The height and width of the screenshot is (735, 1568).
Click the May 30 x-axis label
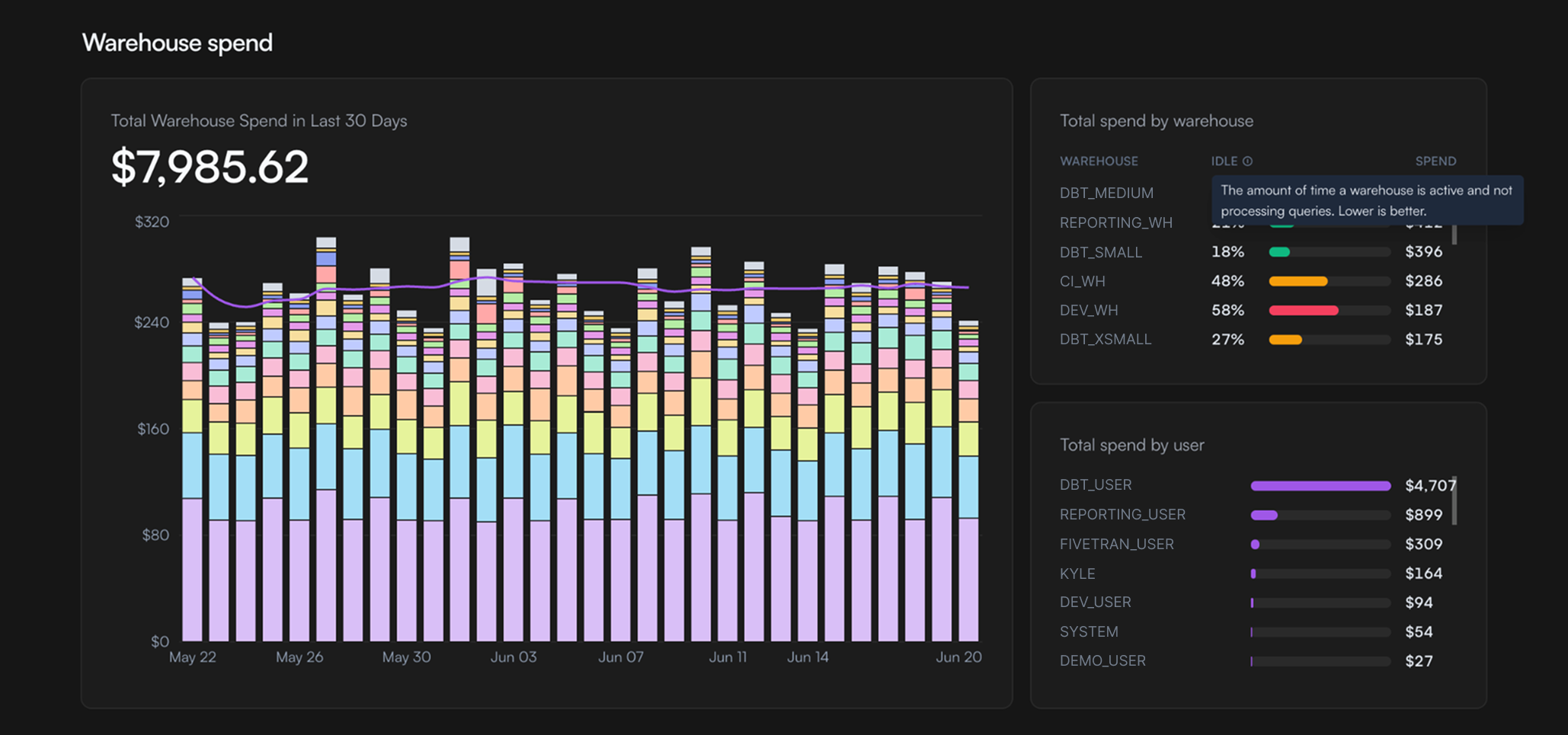[x=406, y=657]
